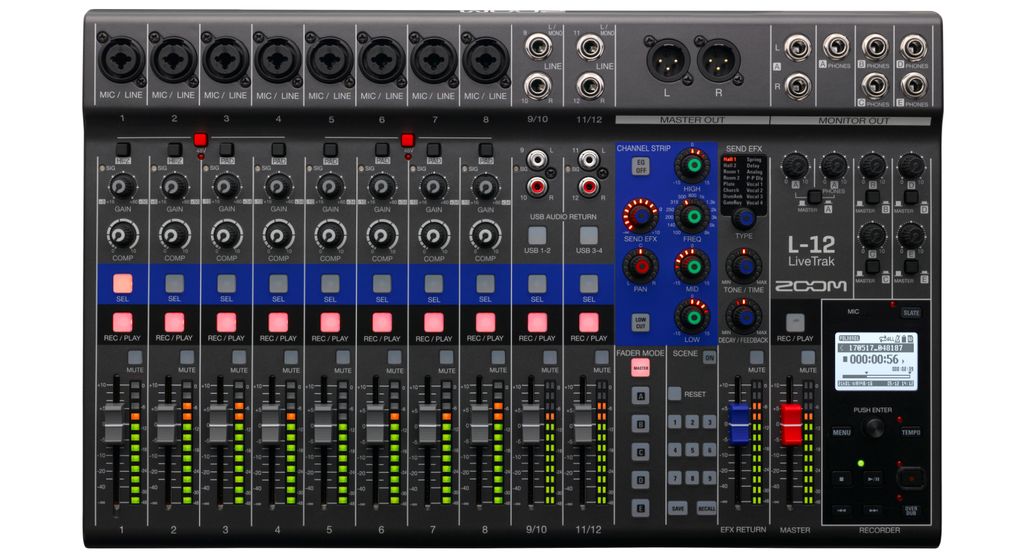Image resolution: width=1024 pixels, height=559 pixels.
Task: Mute channel 1
Action: [x=135, y=357]
